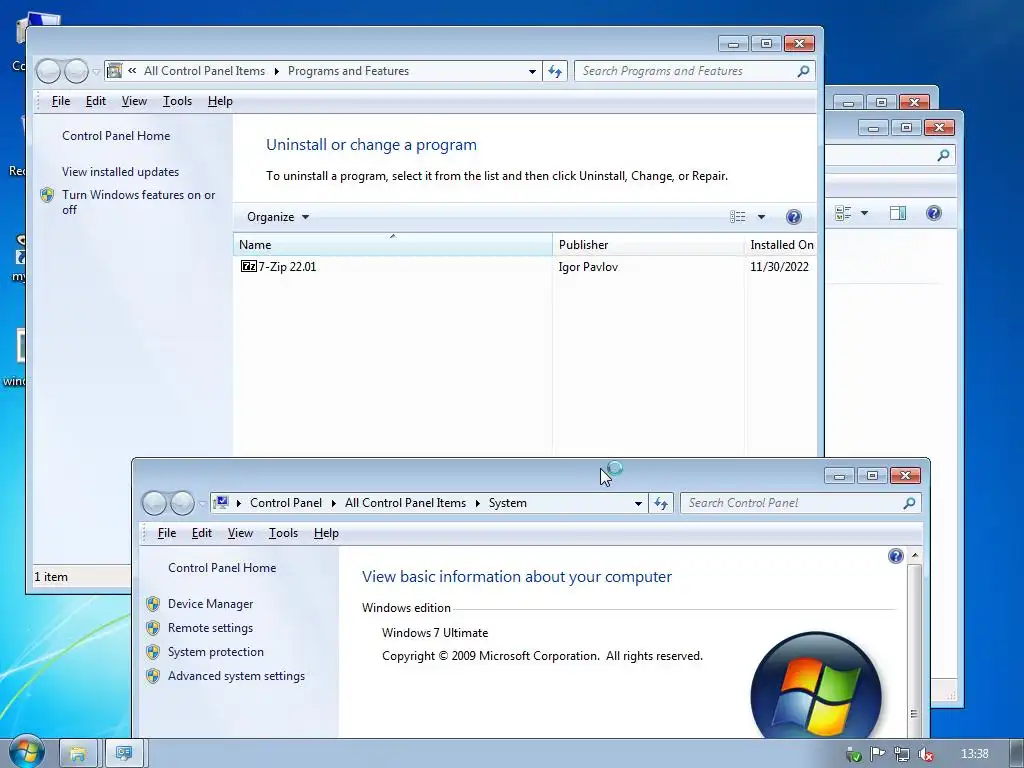The height and width of the screenshot is (768, 1024).
Task: Click the Action Center flag in tray
Action: click(877, 754)
